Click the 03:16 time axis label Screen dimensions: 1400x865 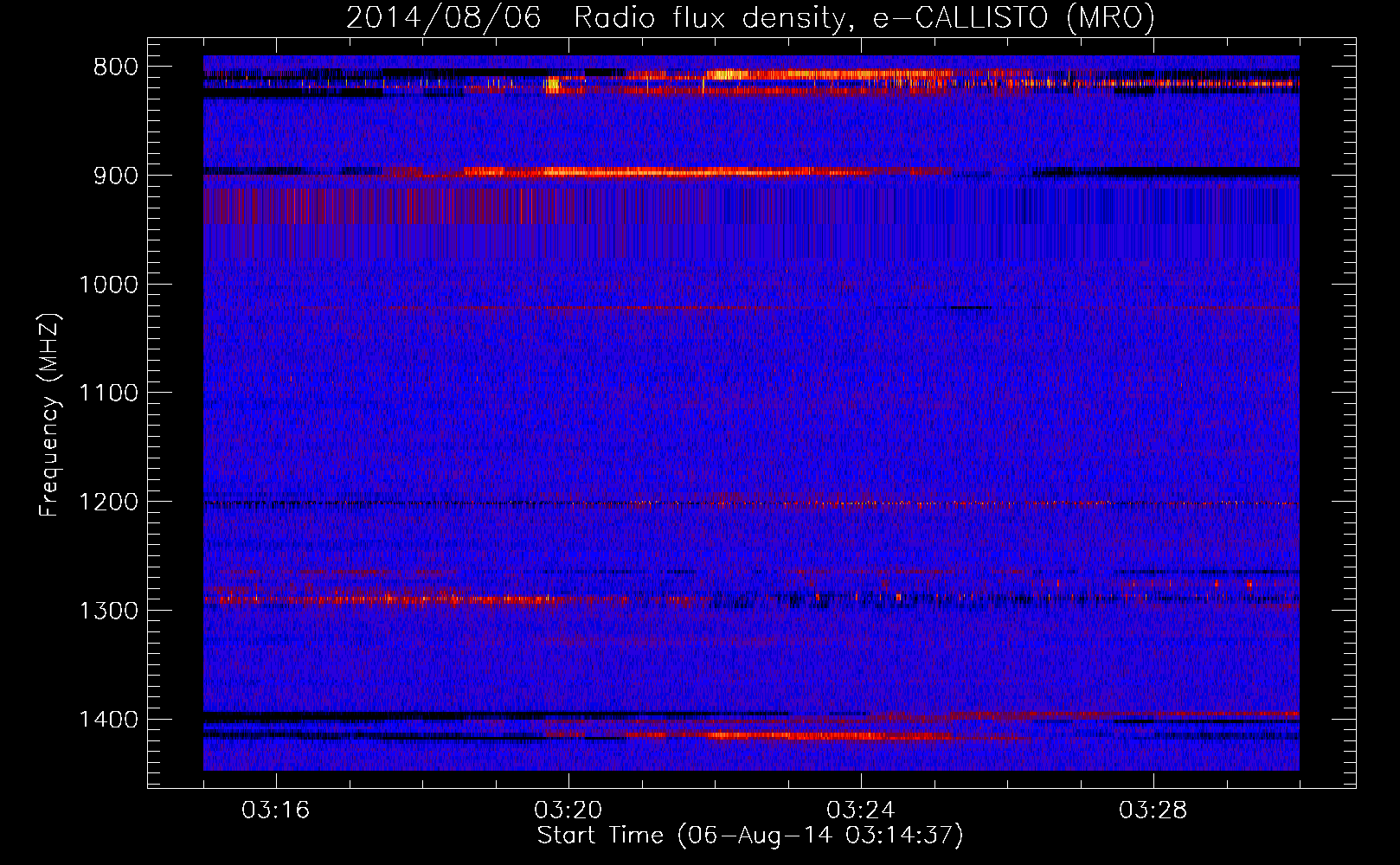tap(276, 811)
